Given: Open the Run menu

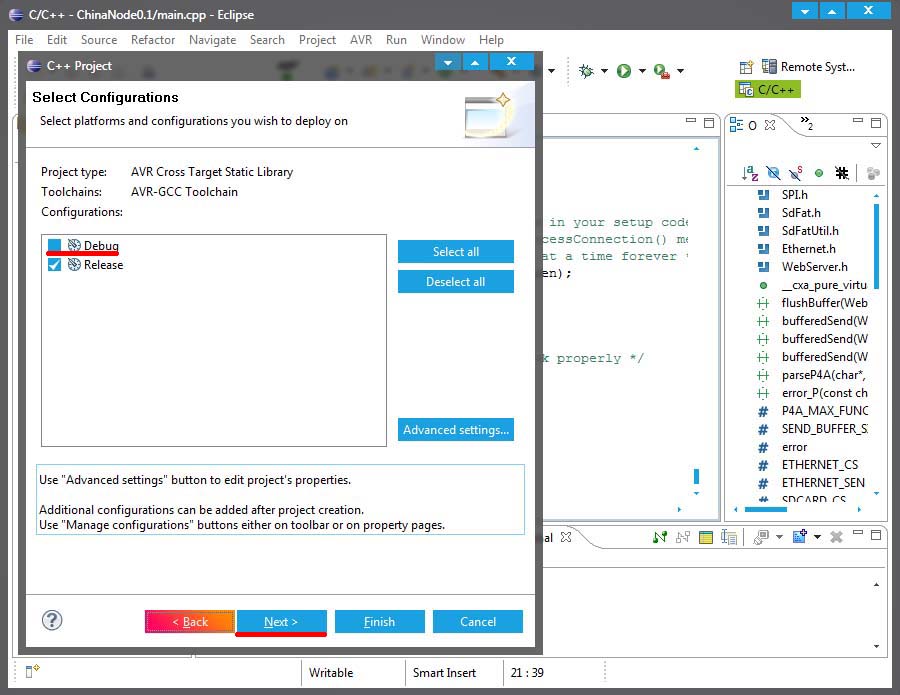Looking at the screenshot, I should 396,40.
